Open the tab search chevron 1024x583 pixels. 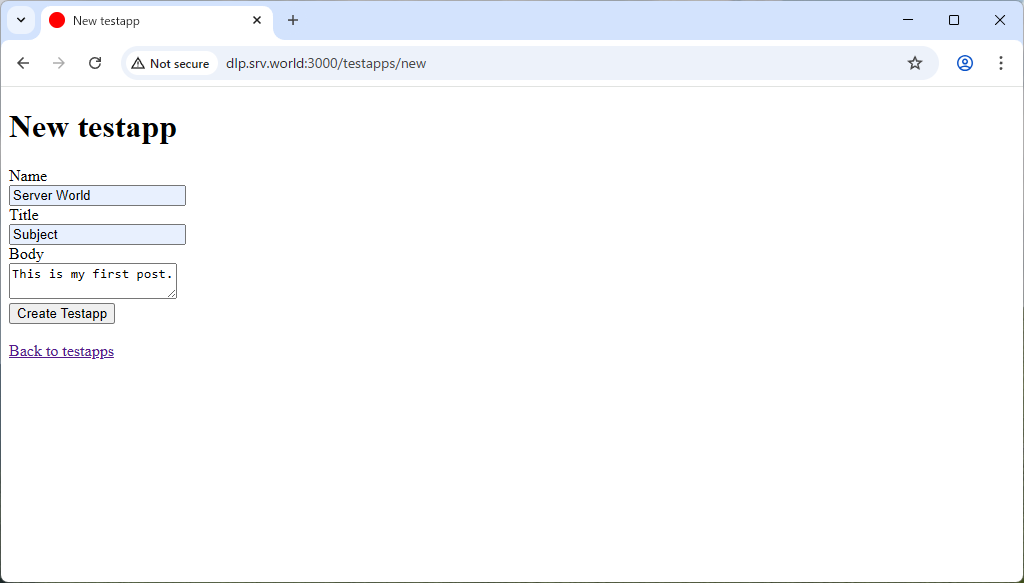click(x=20, y=20)
